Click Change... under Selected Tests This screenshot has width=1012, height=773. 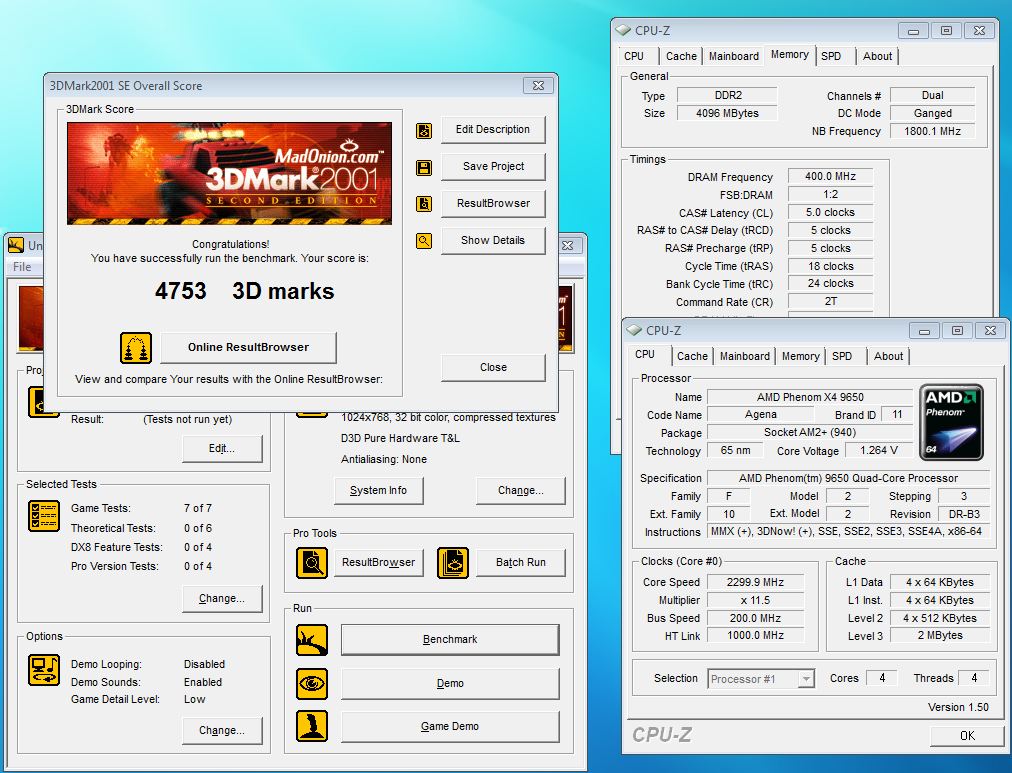tap(222, 598)
